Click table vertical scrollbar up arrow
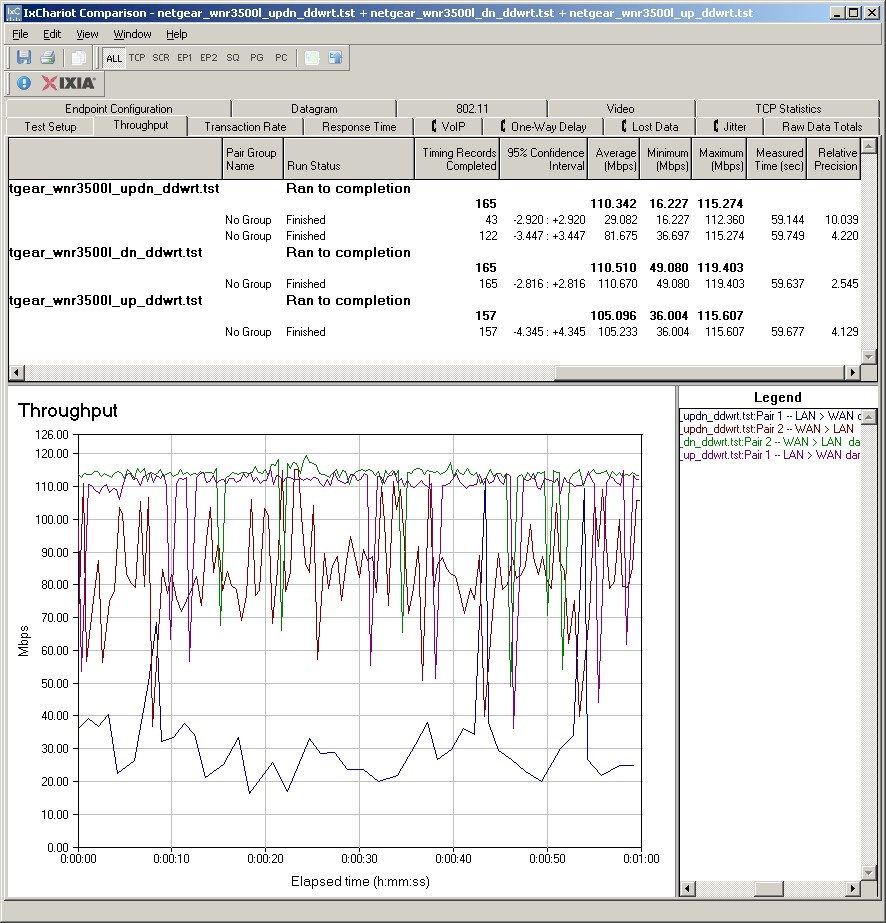 [868, 145]
